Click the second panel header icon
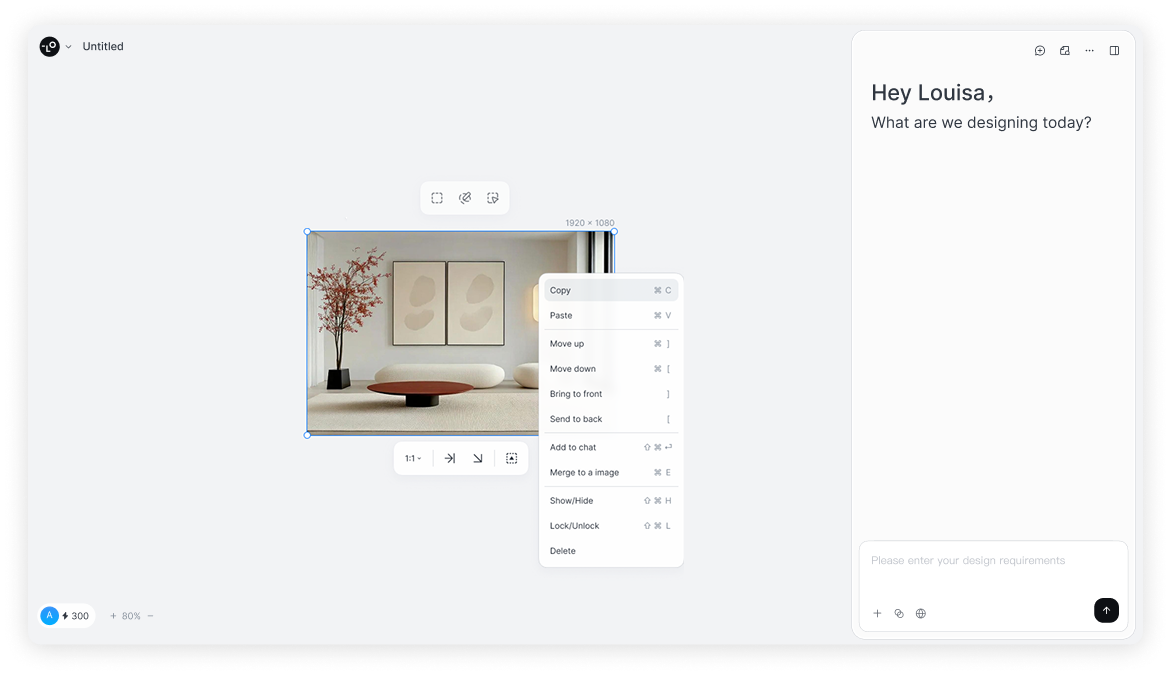 coord(1065,51)
